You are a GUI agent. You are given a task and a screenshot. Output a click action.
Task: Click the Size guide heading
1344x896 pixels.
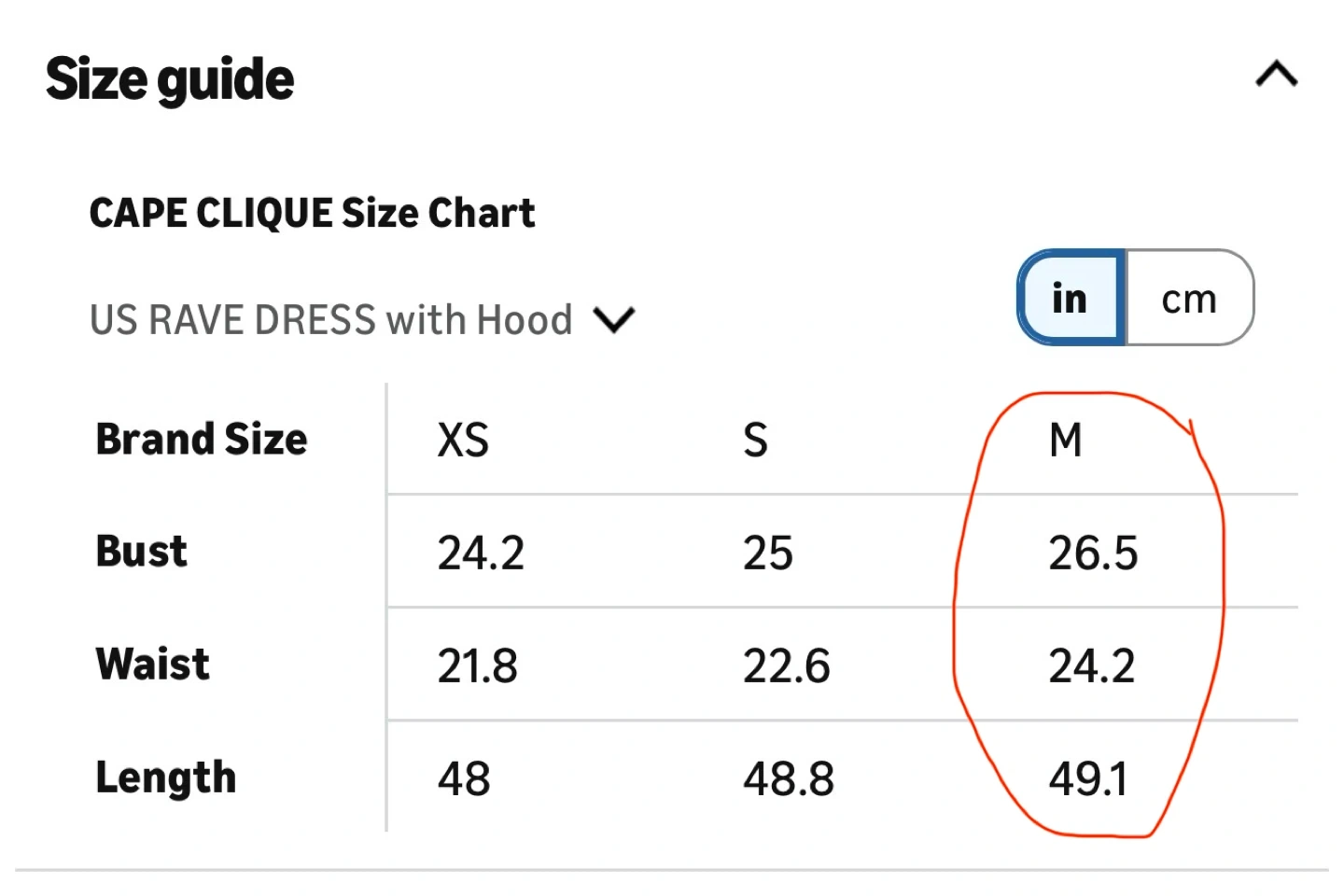pos(170,79)
